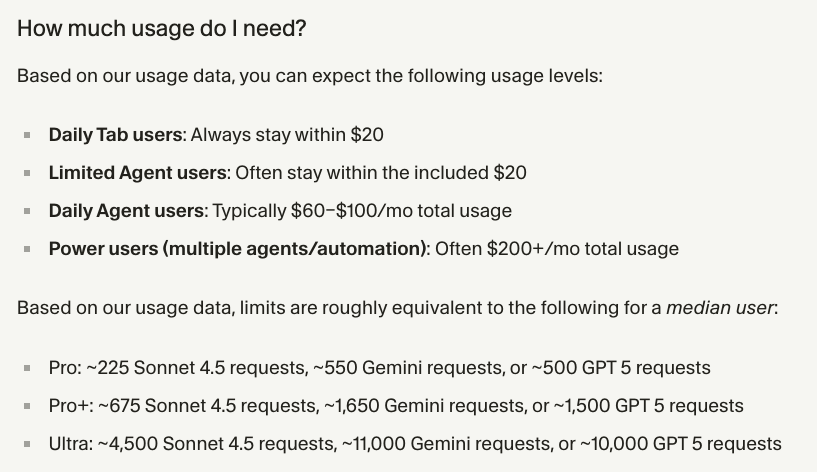Click the bold "Daily Tab users" label
This screenshot has height=472, width=817.
[x=117, y=134]
